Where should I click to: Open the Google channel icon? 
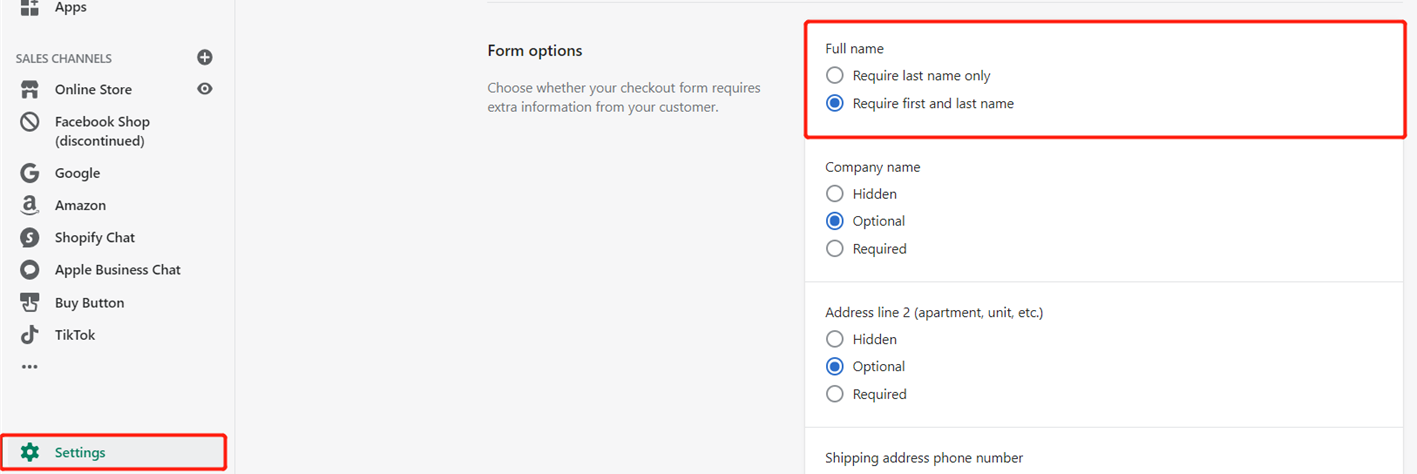click(30, 173)
